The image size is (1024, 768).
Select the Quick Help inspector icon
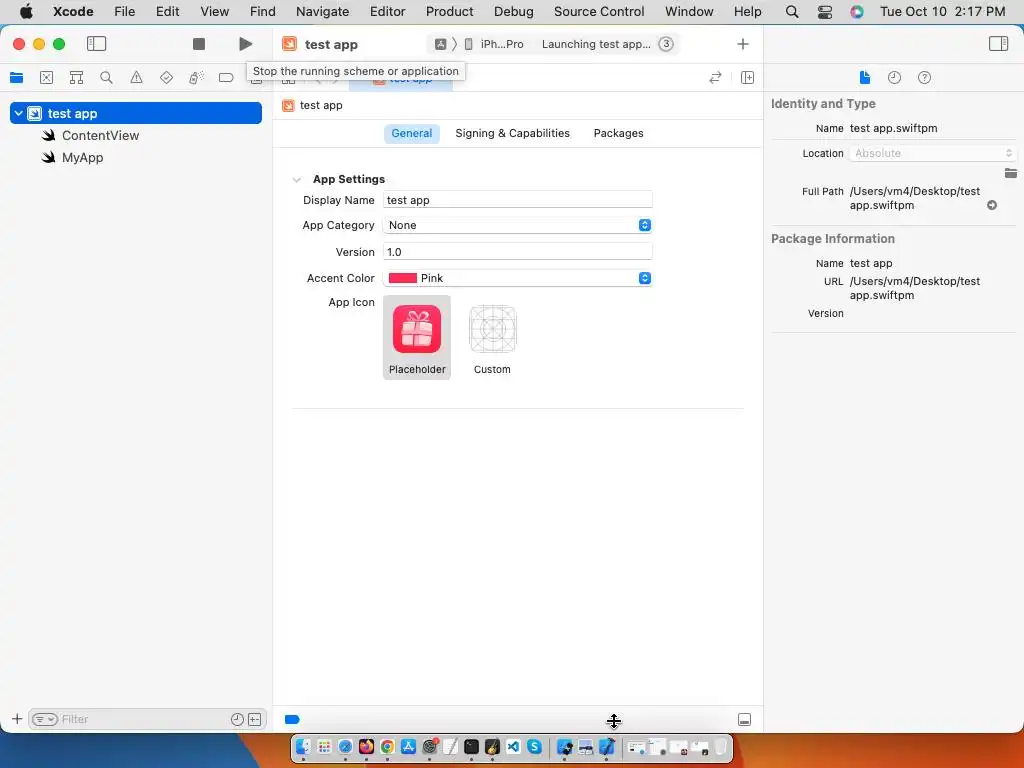924,78
